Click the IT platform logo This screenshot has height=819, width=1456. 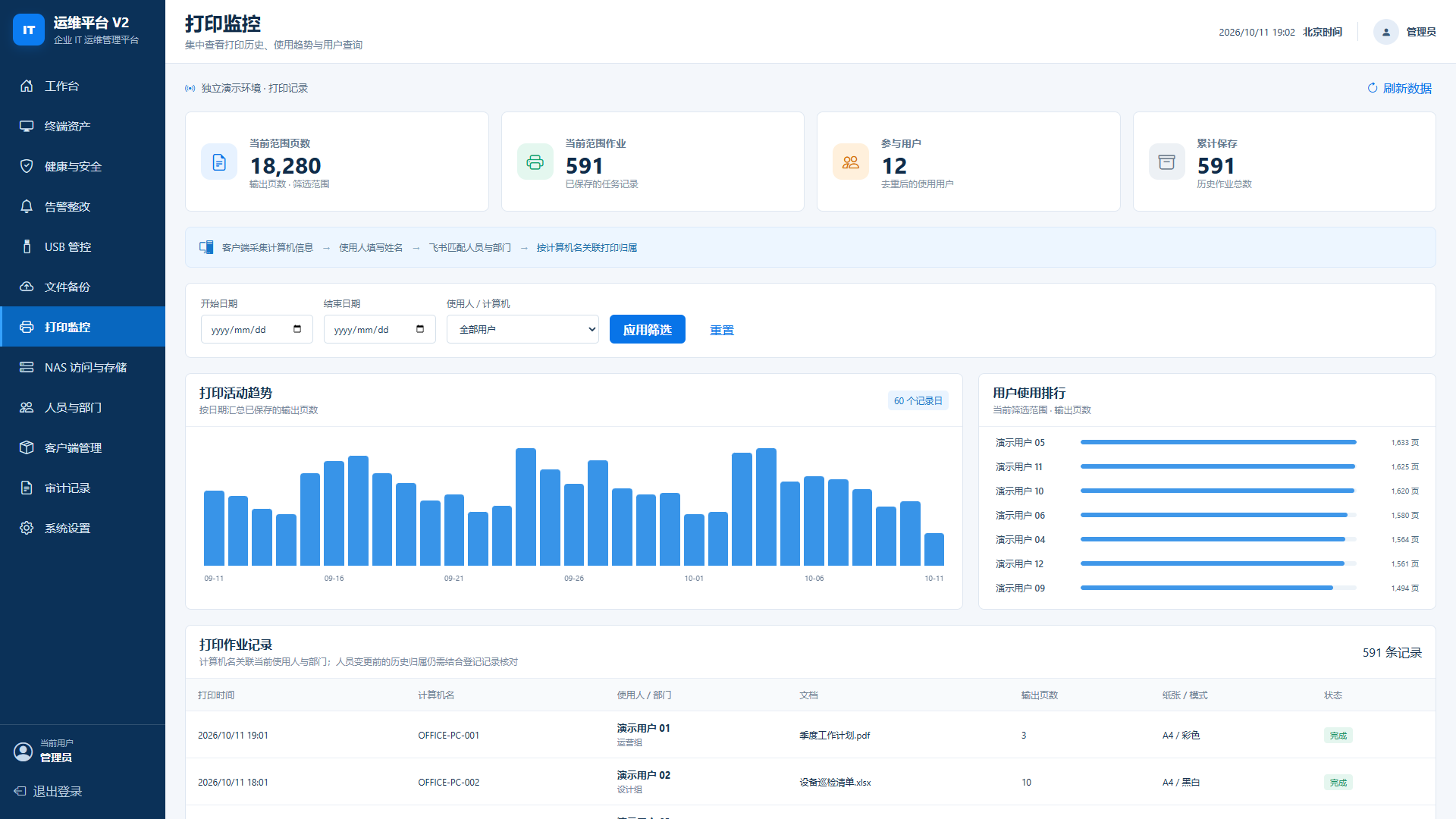coord(29,30)
